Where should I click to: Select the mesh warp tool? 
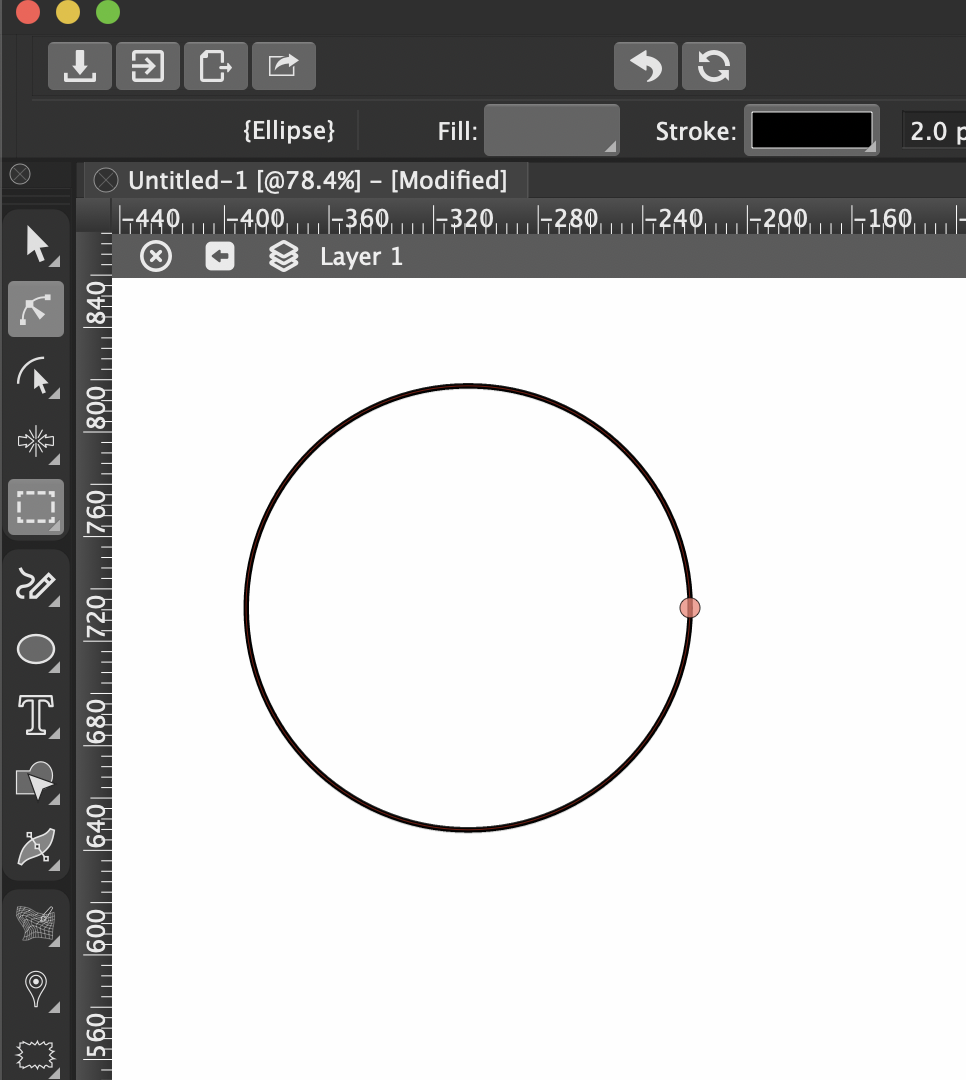[x=36, y=925]
